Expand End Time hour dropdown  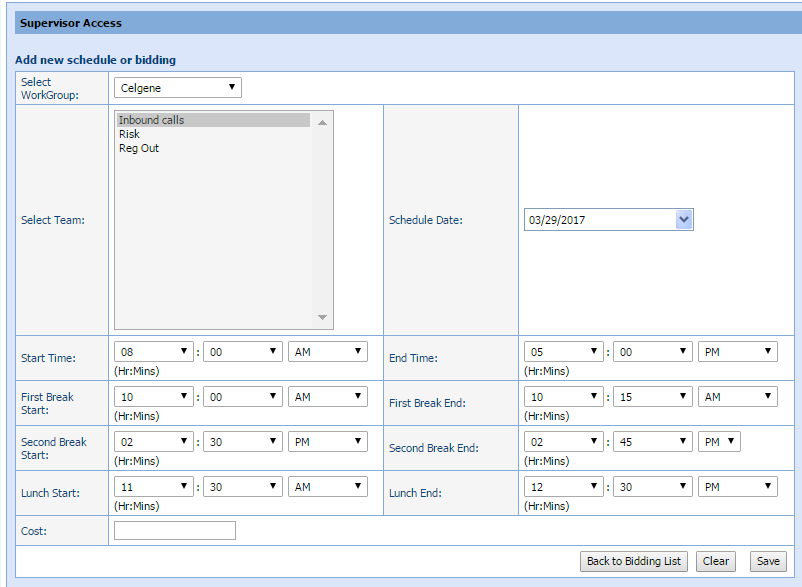tap(564, 352)
